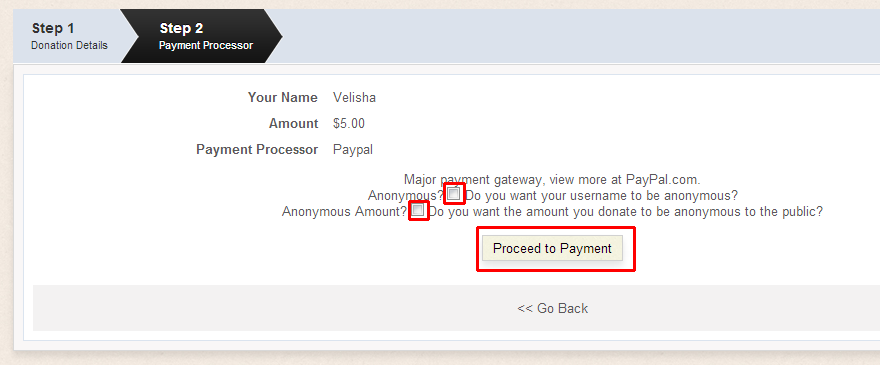
Task: Click the bold Amount field label
Action: coord(293,124)
